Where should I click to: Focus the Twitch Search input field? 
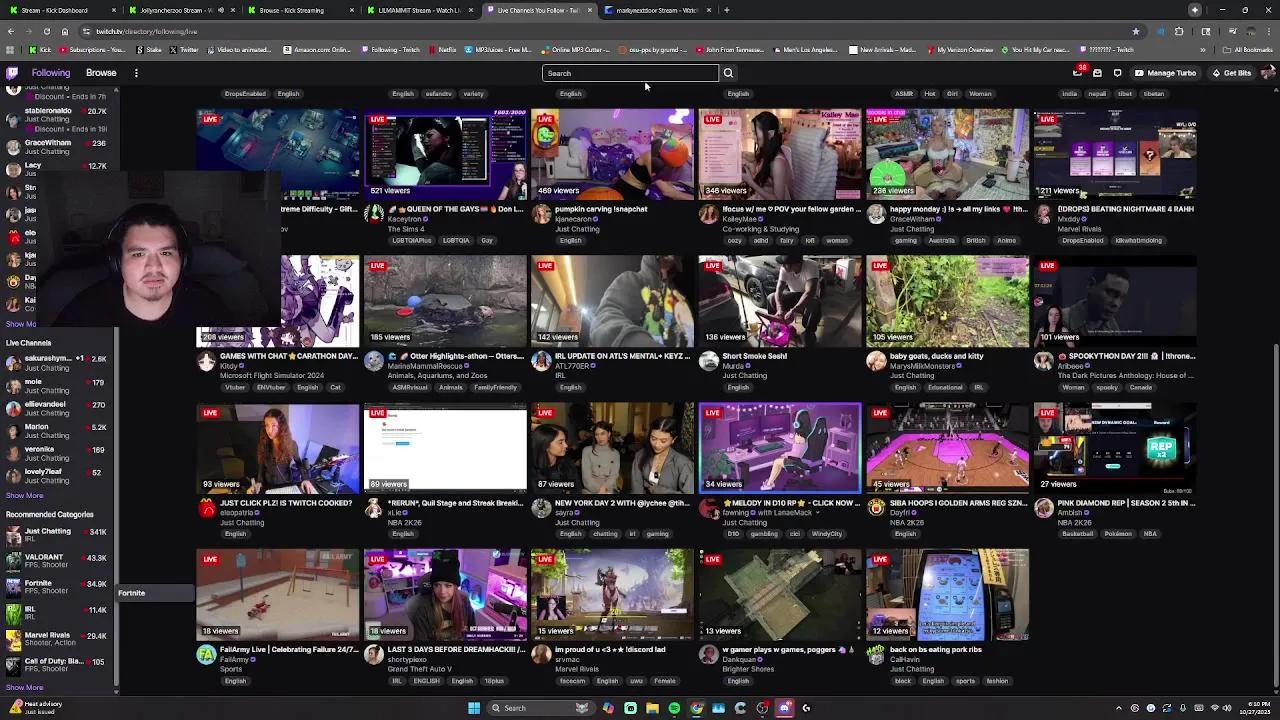coord(630,73)
